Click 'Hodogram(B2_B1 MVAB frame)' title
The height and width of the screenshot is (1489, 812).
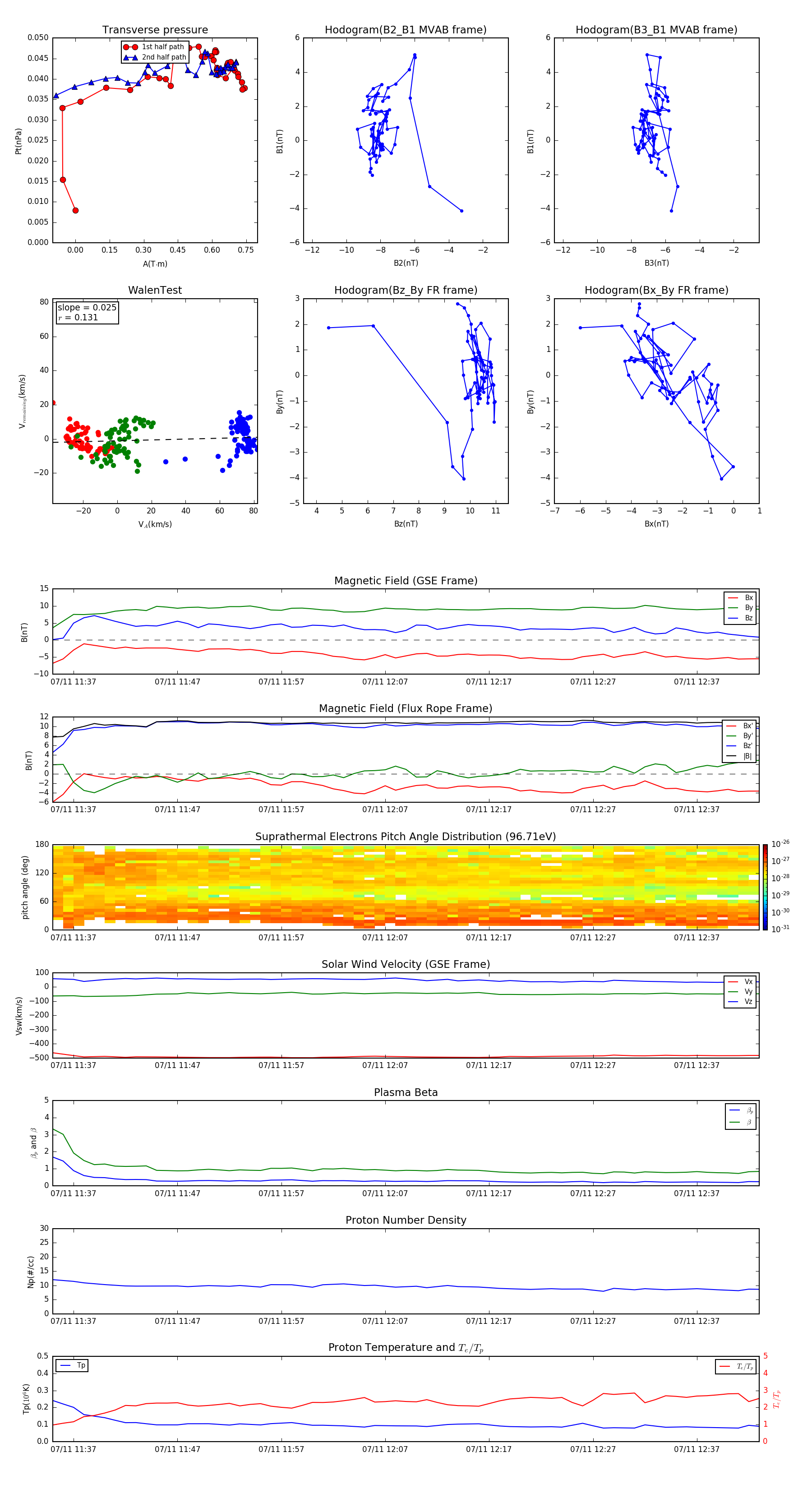[x=406, y=30]
